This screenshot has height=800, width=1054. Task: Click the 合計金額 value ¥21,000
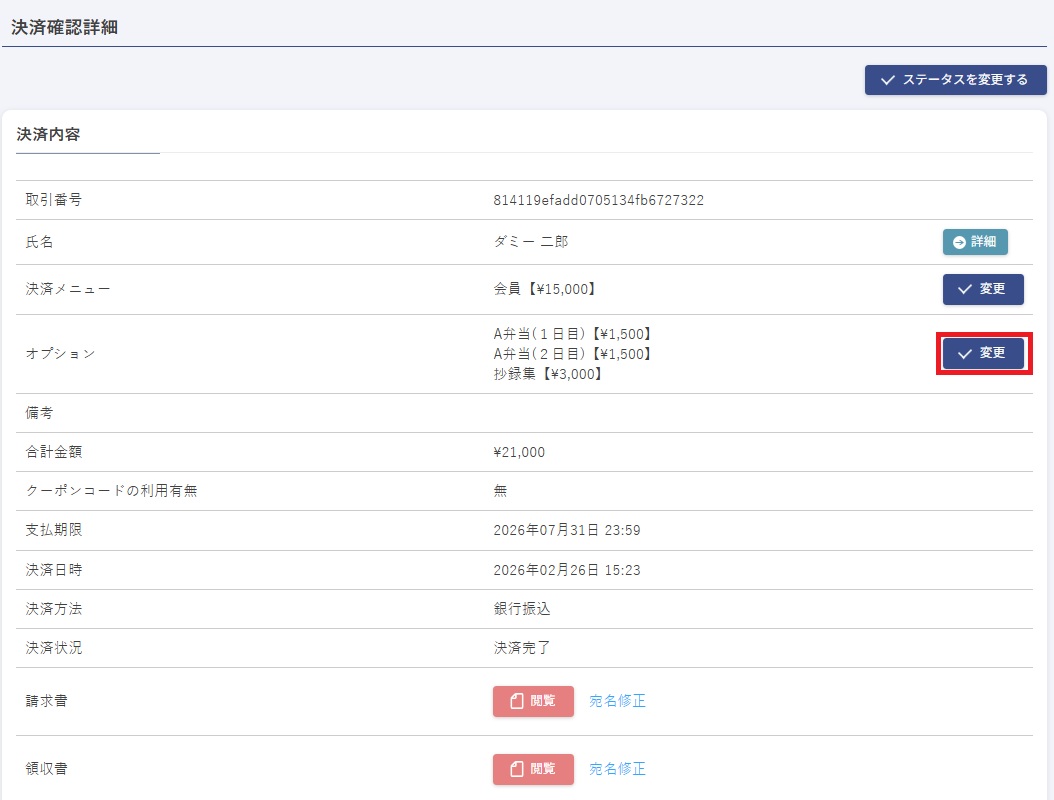coord(519,452)
